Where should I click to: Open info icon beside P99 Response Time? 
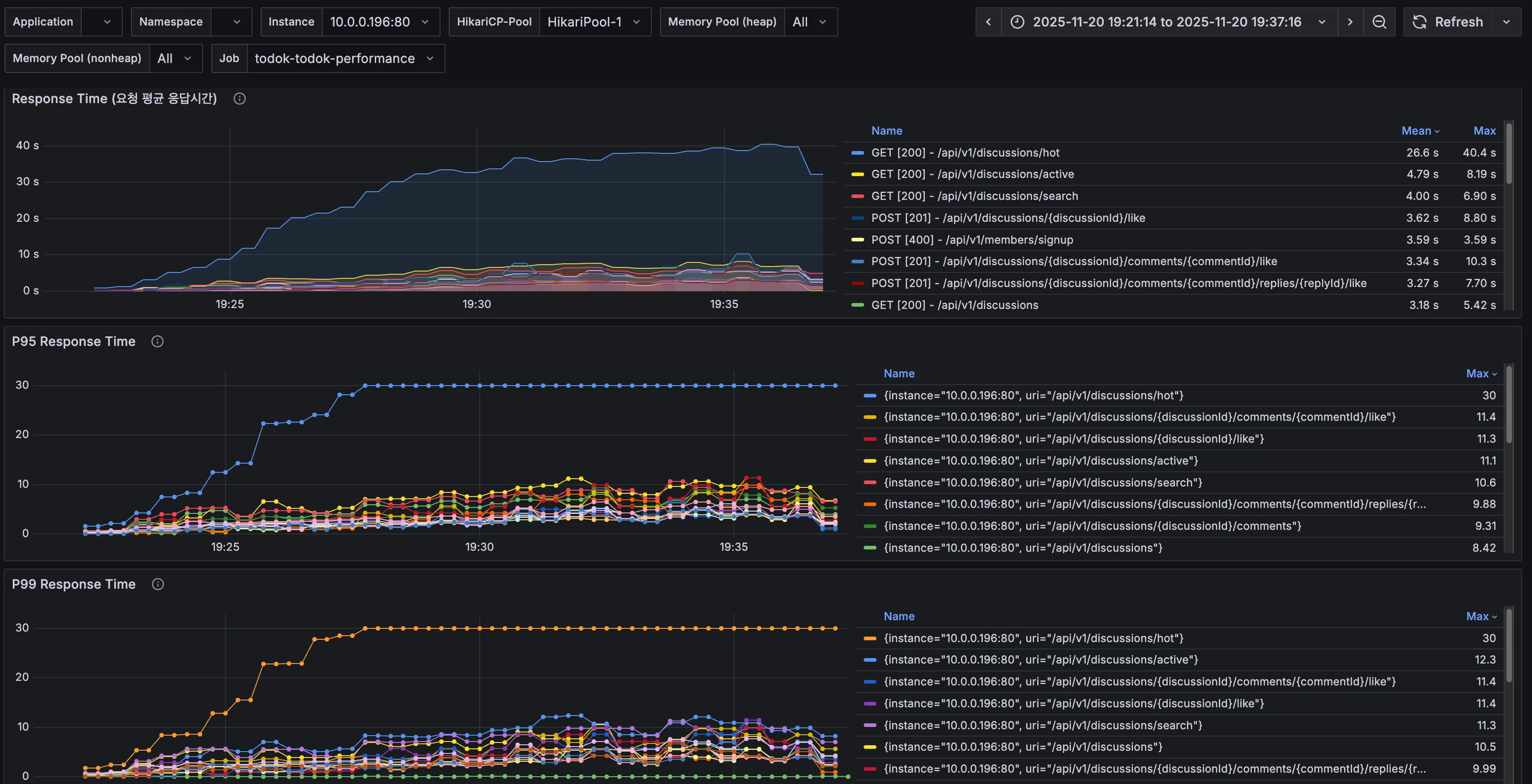point(157,584)
